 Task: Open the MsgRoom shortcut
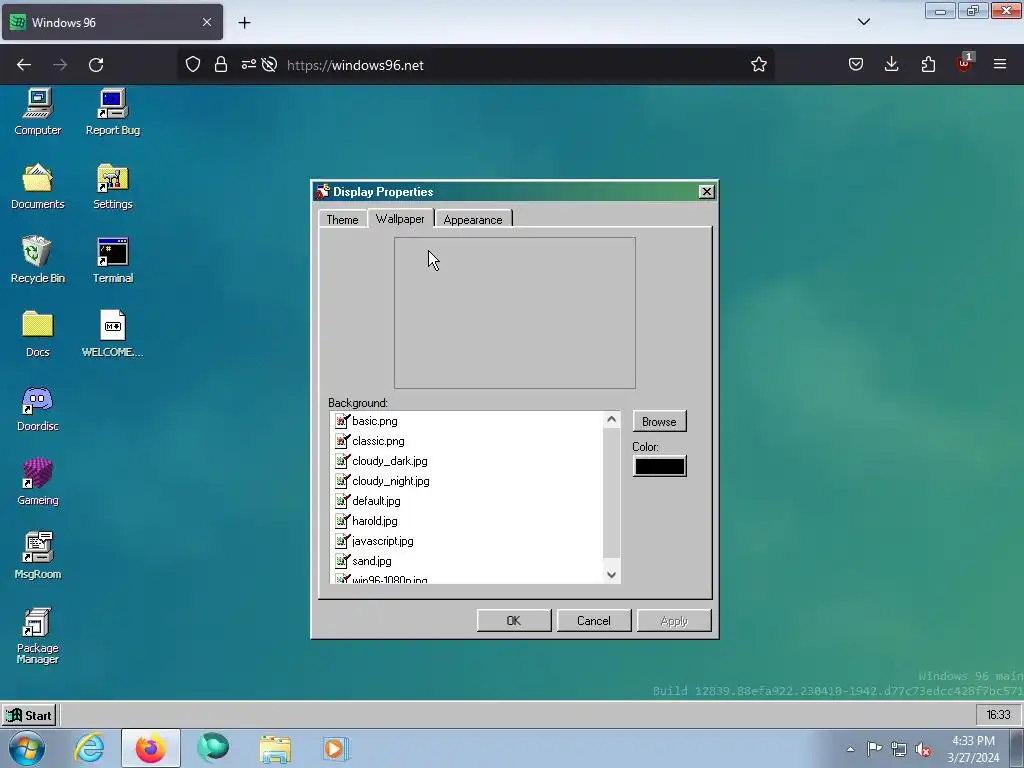coord(38,556)
